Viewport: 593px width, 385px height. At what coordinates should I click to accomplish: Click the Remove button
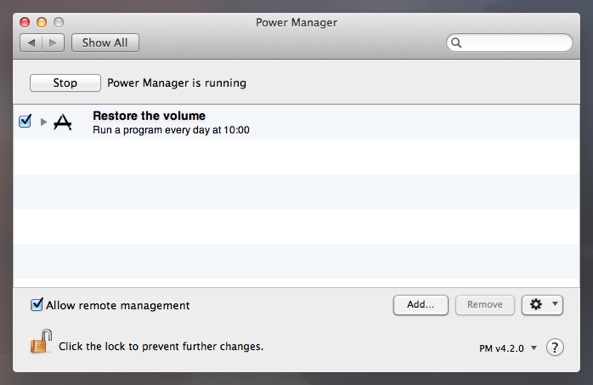pos(484,305)
